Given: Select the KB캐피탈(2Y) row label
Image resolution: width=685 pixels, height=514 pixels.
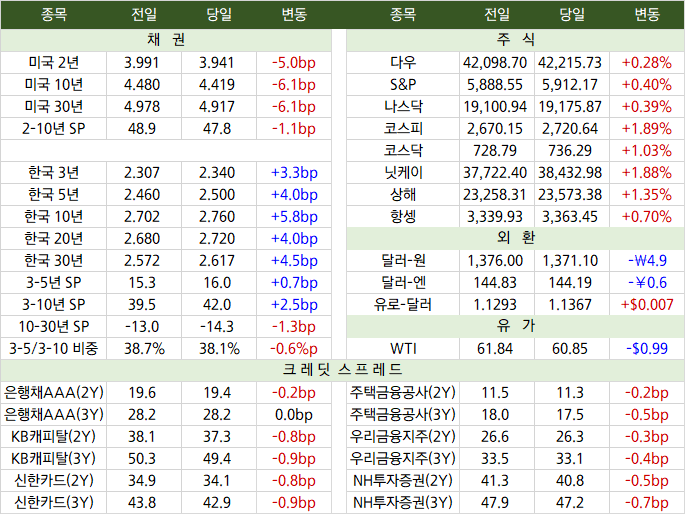Looking at the screenshot, I should click(x=54, y=437).
